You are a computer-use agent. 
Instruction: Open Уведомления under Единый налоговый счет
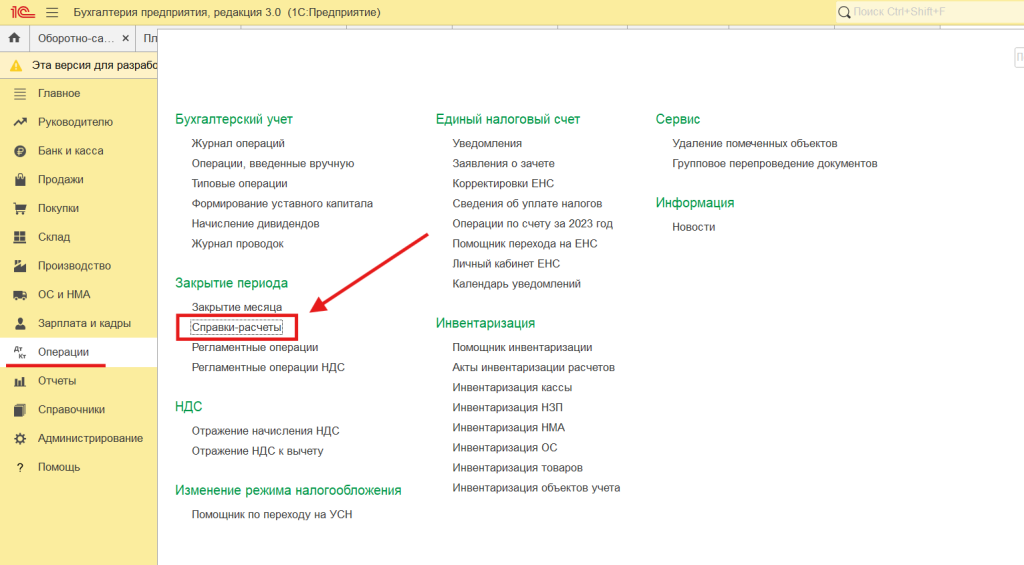[487, 143]
